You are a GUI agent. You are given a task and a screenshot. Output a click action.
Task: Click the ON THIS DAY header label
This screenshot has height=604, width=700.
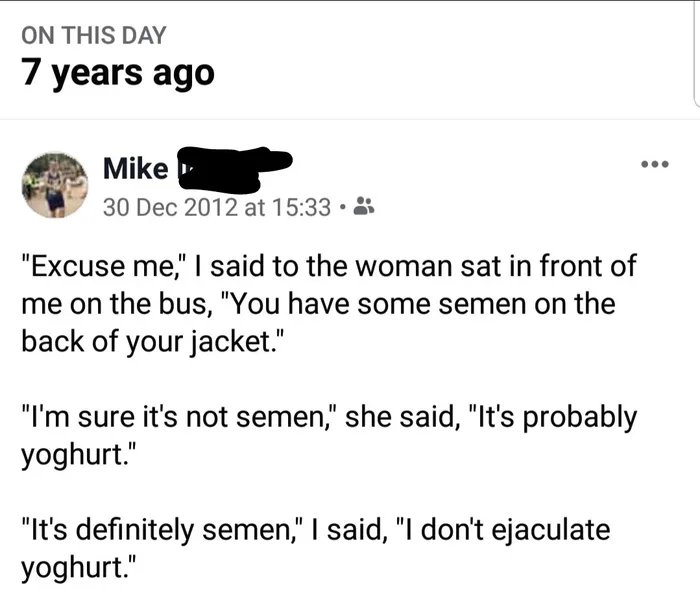[94, 33]
